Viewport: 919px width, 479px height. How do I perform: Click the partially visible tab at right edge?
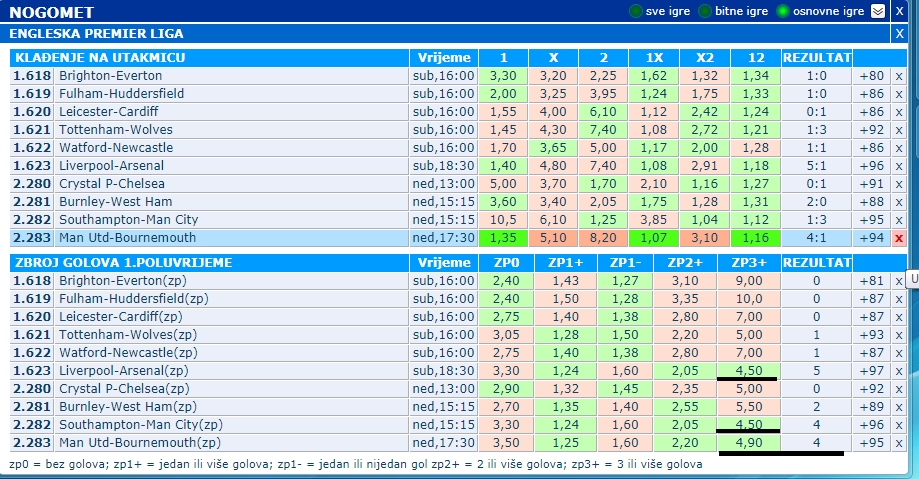(913, 279)
